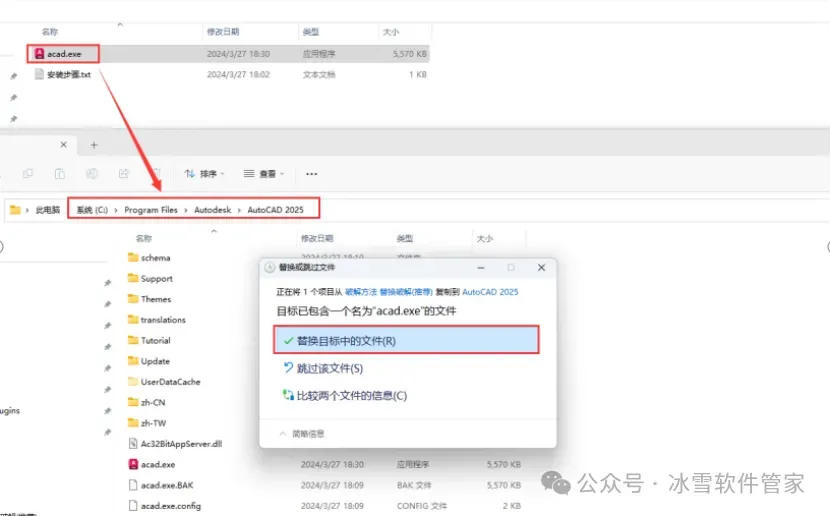This screenshot has width=831, height=516.
Task: Click the Share toolbar icon
Action: 123,174
